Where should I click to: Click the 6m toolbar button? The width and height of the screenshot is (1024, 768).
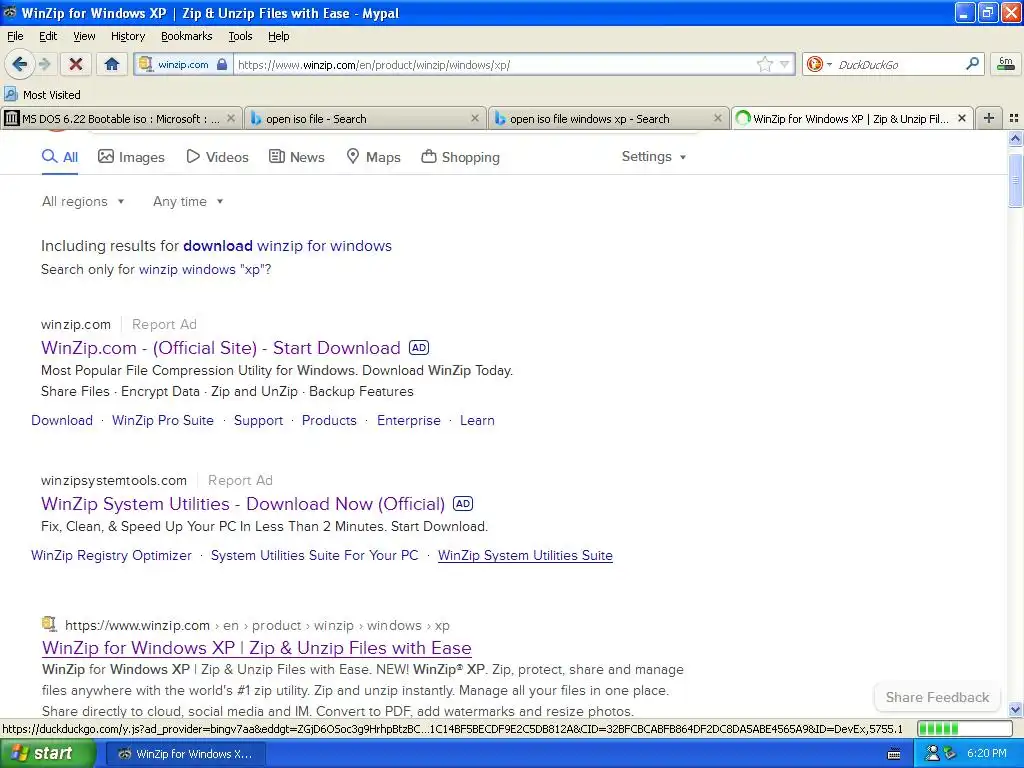[1006, 64]
